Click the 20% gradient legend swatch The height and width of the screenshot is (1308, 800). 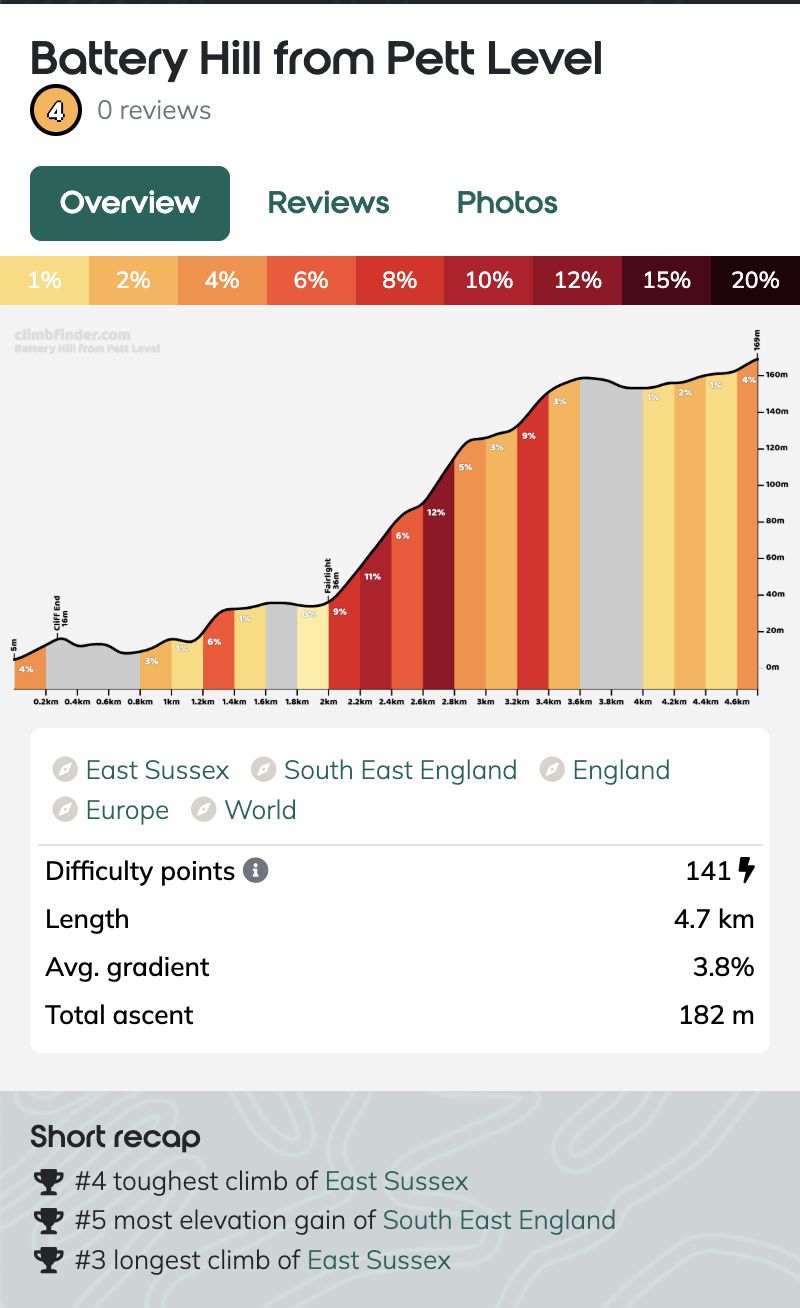[755, 280]
